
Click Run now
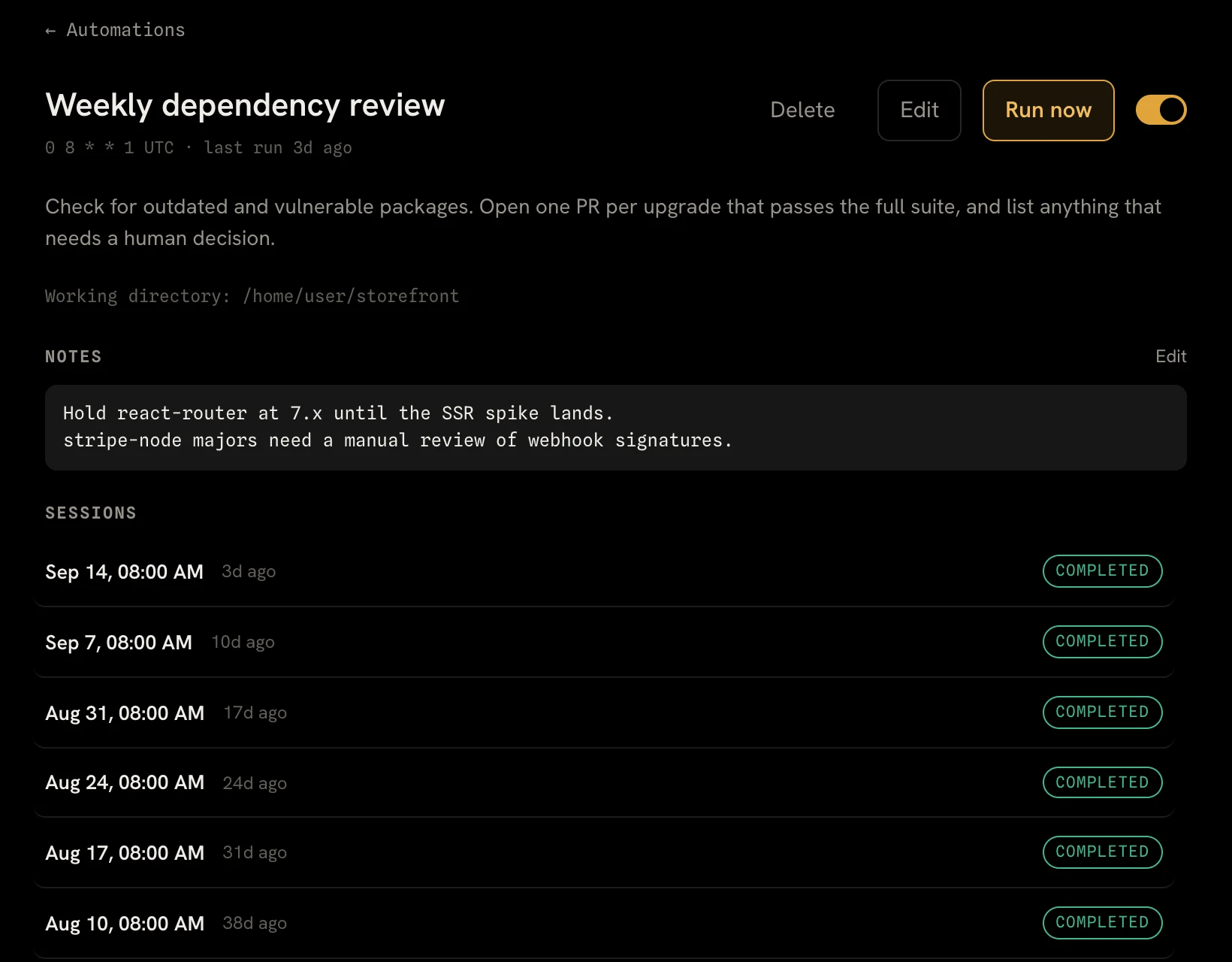pyautogui.click(x=1048, y=110)
